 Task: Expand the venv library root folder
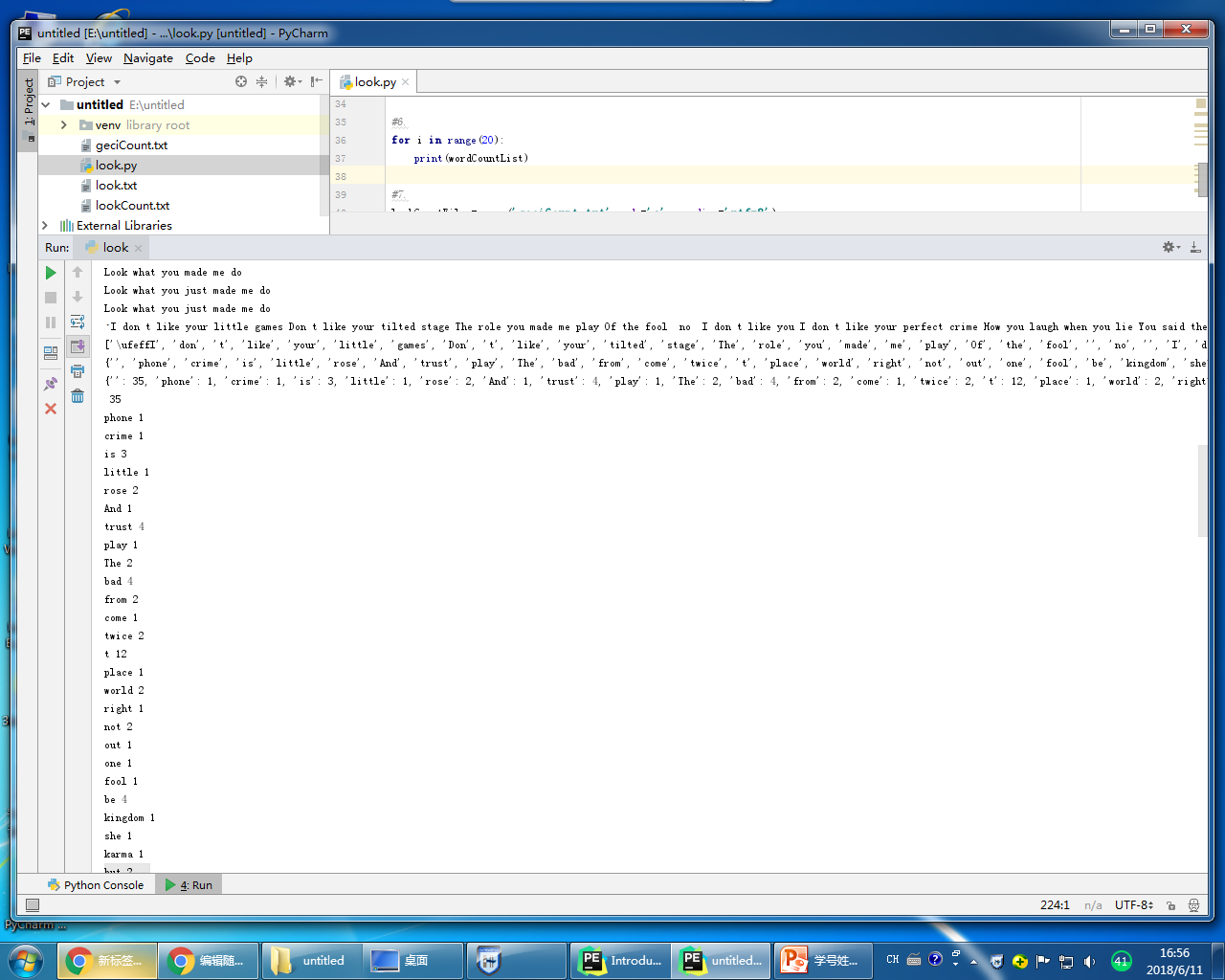click(64, 125)
